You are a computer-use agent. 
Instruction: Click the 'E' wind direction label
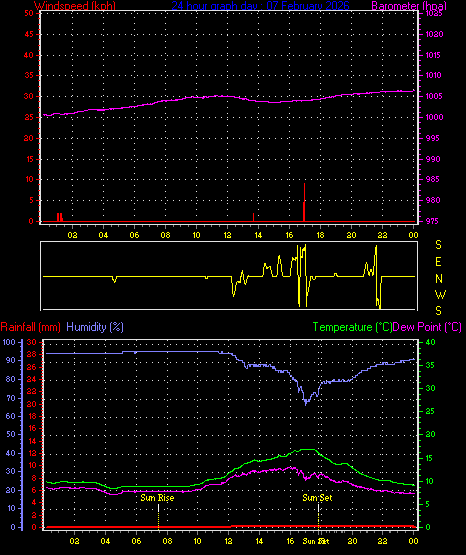[x=438, y=262]
